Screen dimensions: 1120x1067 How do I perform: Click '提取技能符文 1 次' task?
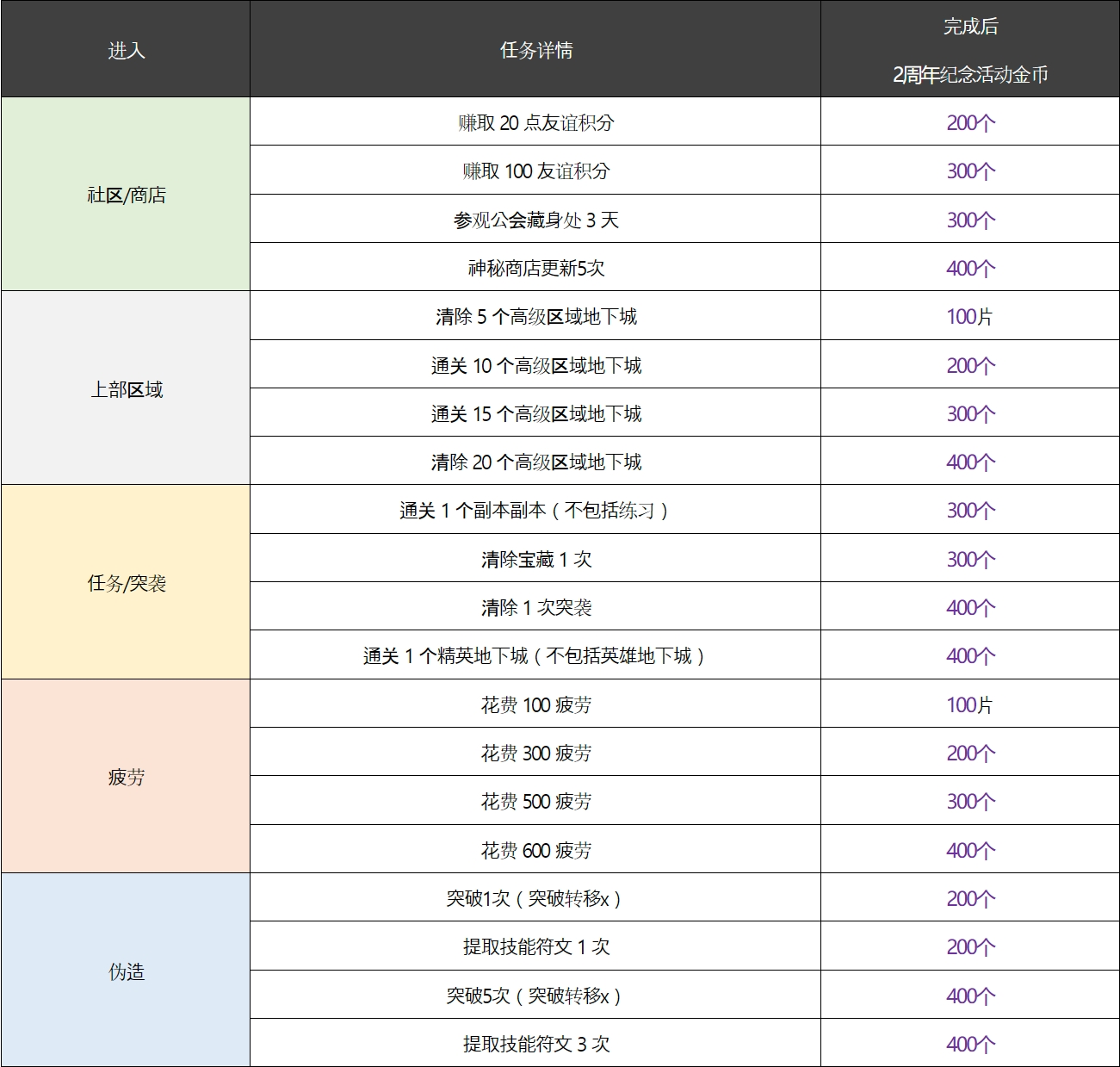click(535, 946)
